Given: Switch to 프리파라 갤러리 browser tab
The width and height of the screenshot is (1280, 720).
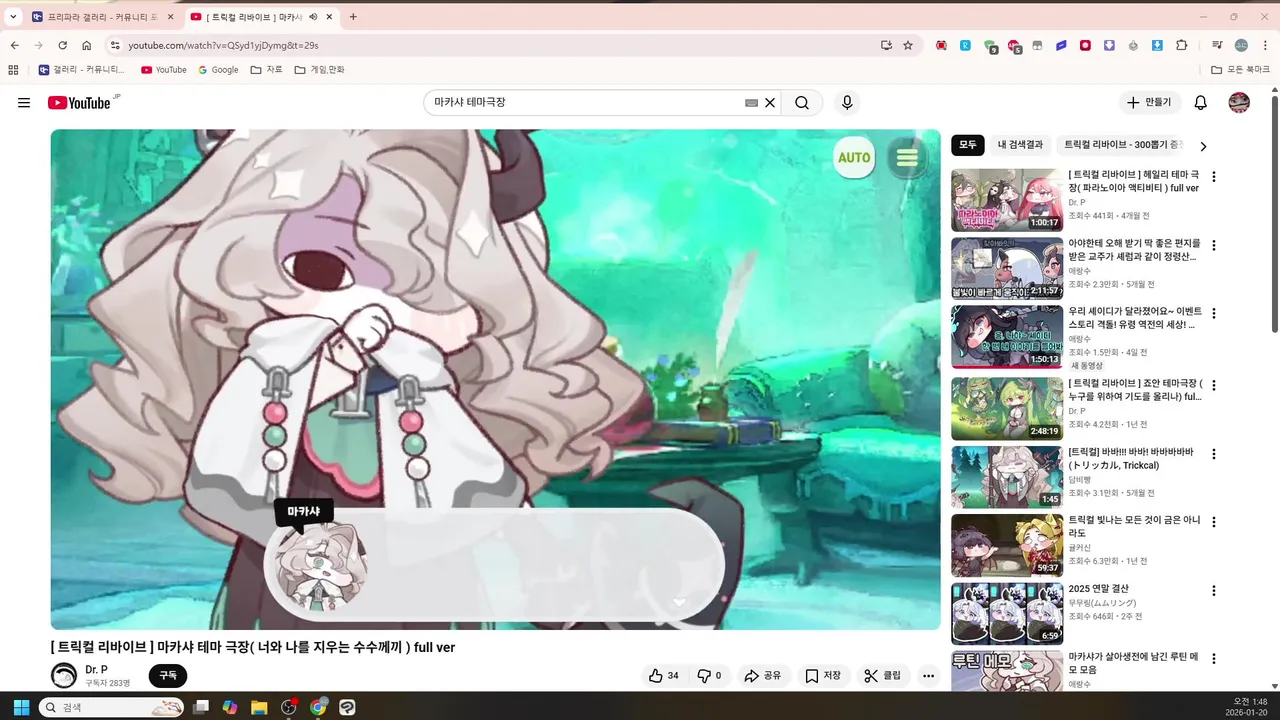Looking at the screenshot, I should point(103,17).
